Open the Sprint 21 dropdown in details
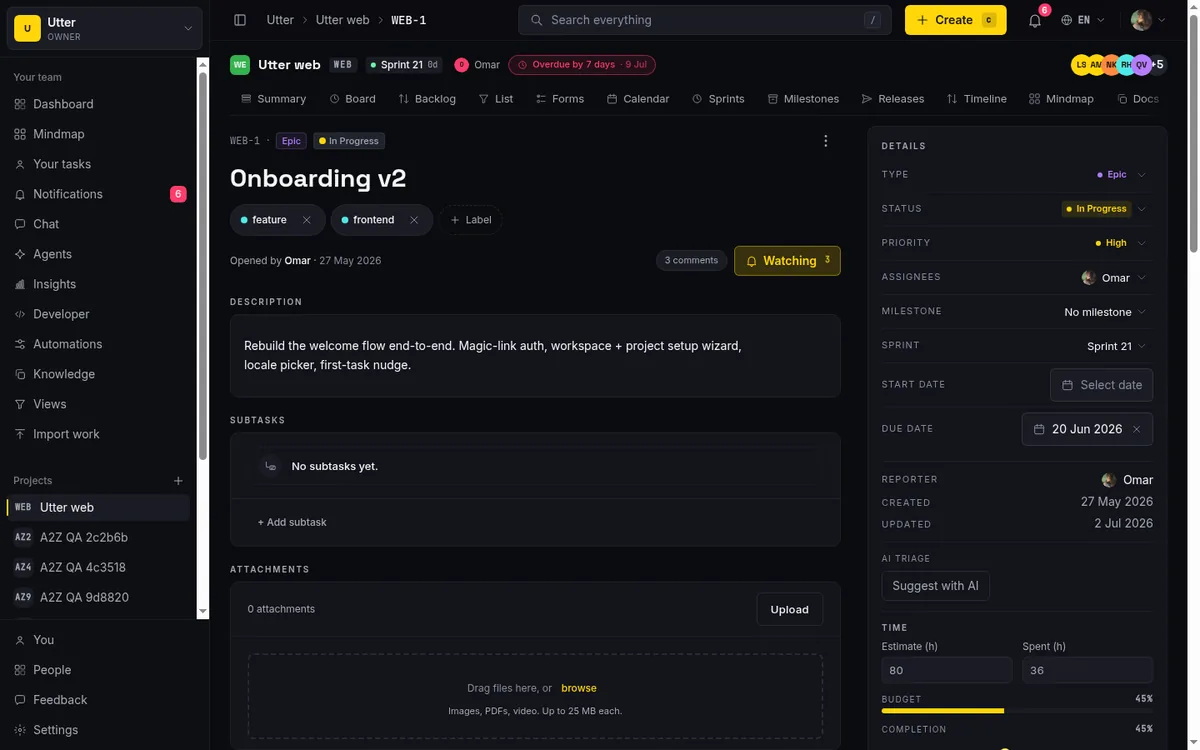The width and height of the screenshot is (1200, 750). tap(1116, 346)
